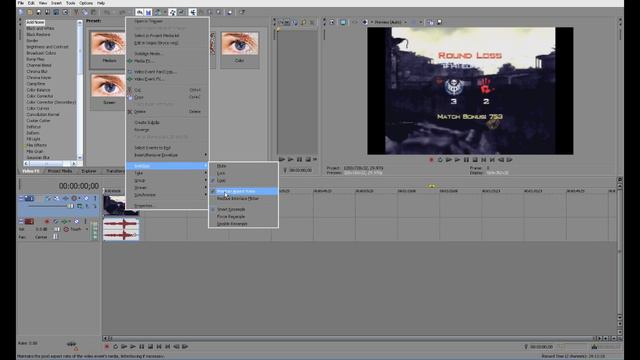The height and width of the screenshot is (360, 640).
Task: Click Track Motion icon on video track
Action: (57, 198)
